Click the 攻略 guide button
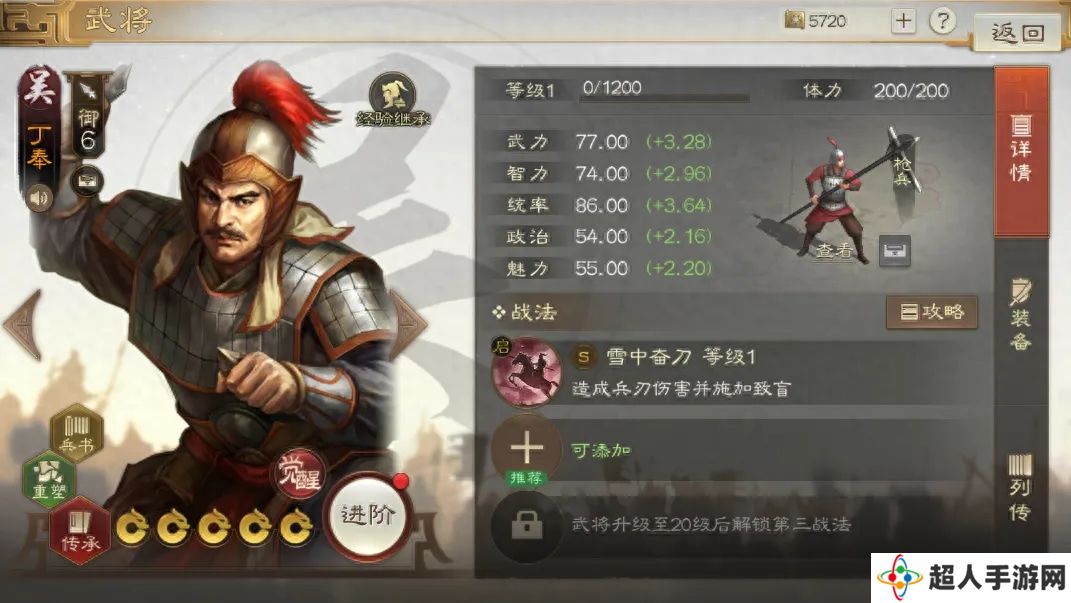1071x603 pixels. (932, 312)
